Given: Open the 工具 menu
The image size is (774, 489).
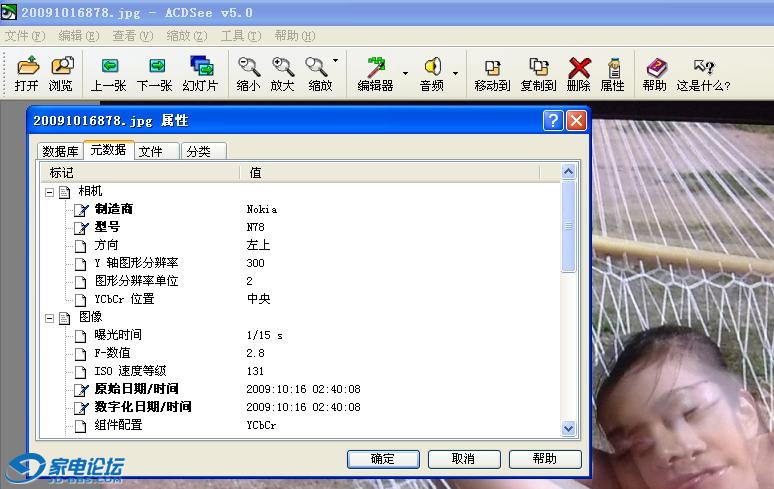Looking at the screenshot, I should pyautogui.click(x=240, y=35).
